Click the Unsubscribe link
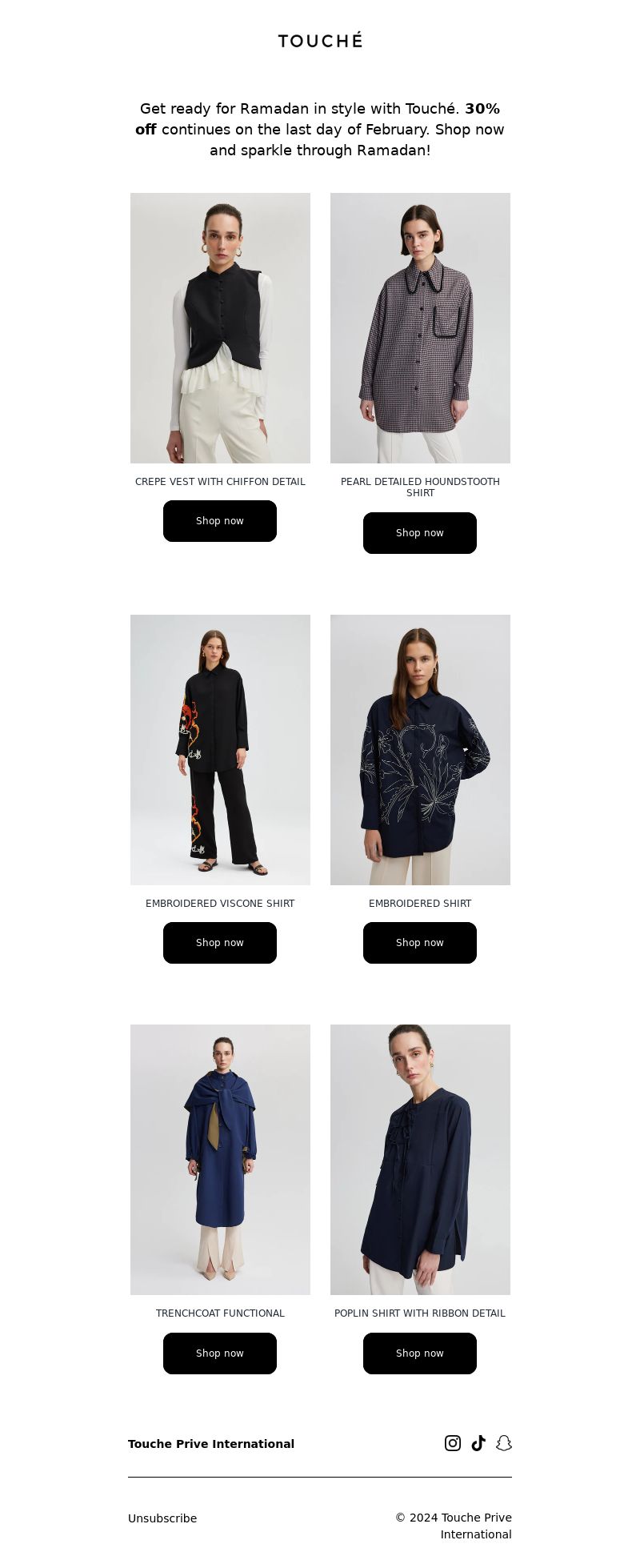 point(162,1518)
